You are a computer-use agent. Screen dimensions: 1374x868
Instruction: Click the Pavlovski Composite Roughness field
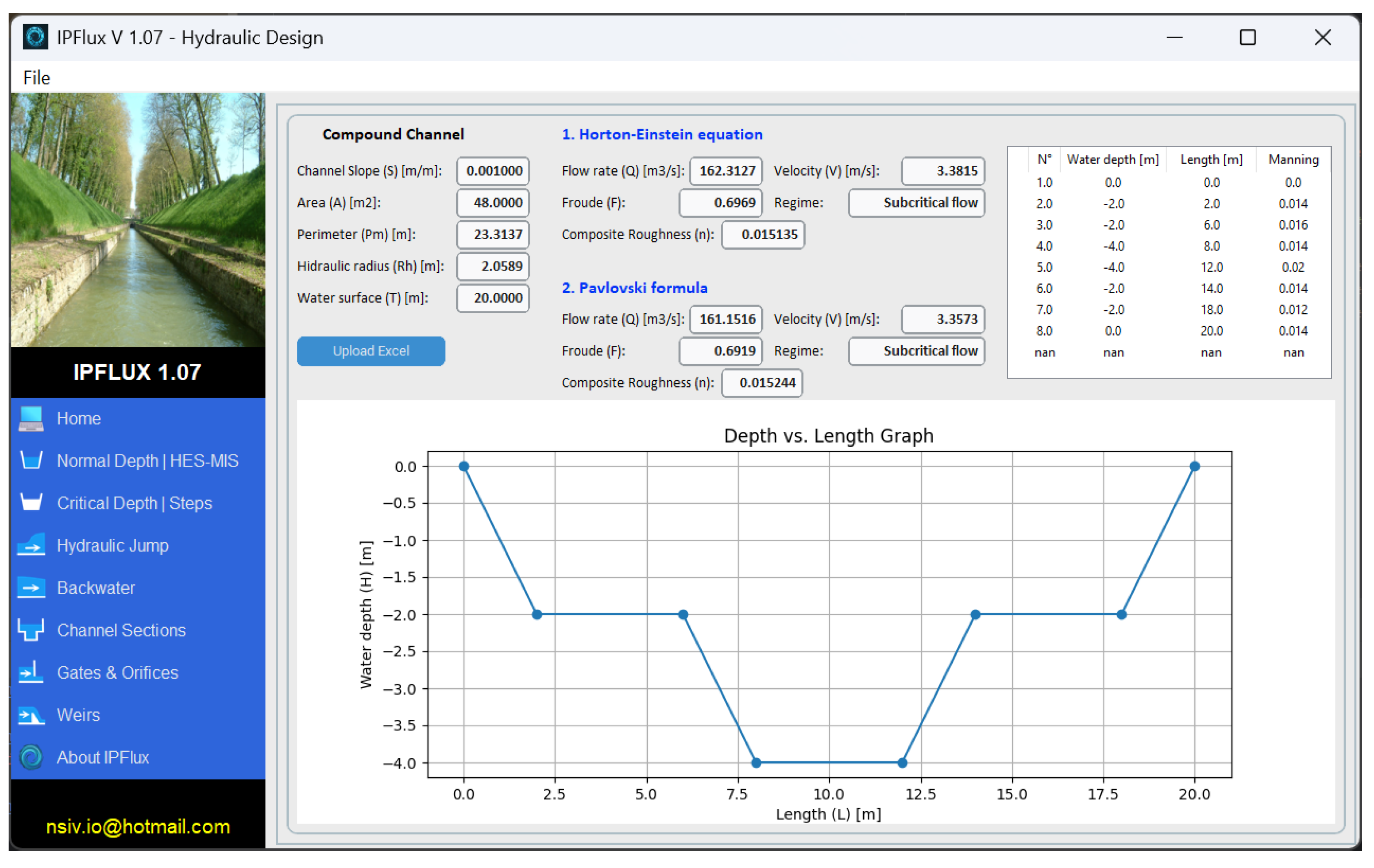pos(762,382)
